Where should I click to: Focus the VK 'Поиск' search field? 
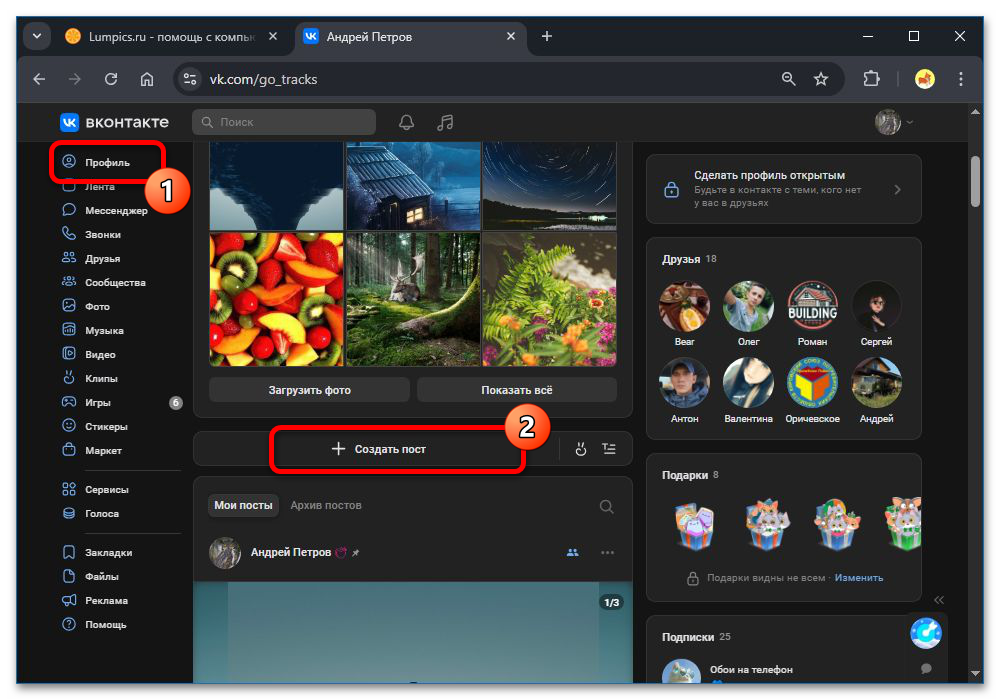tap(284, 122)
